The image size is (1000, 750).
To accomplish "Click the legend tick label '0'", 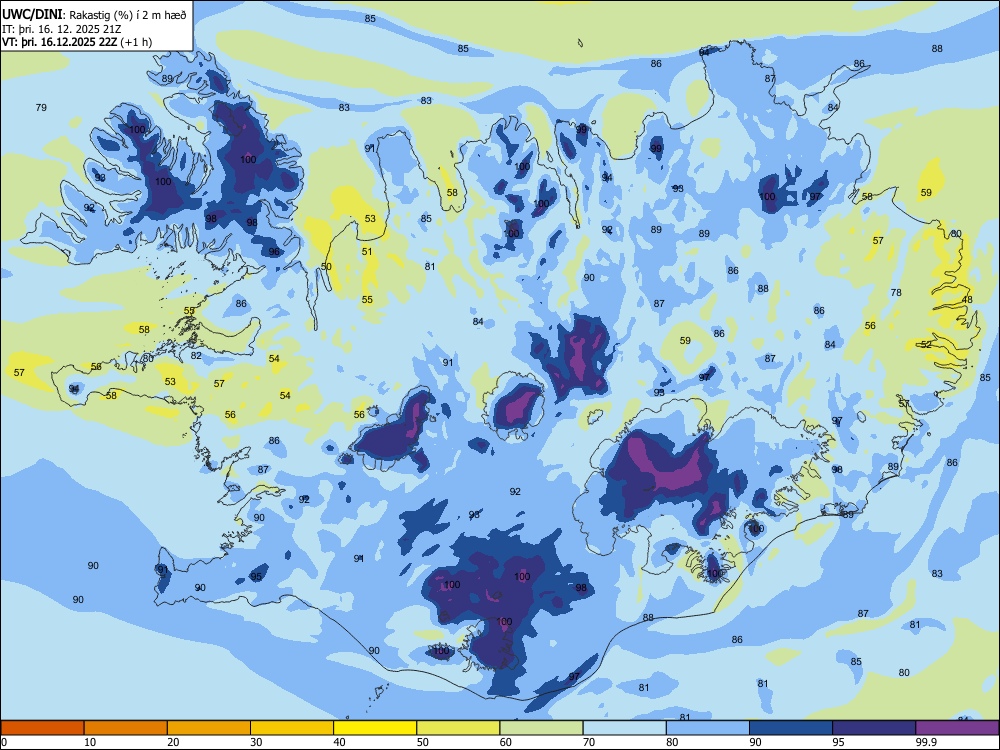I will click(4, 742).
